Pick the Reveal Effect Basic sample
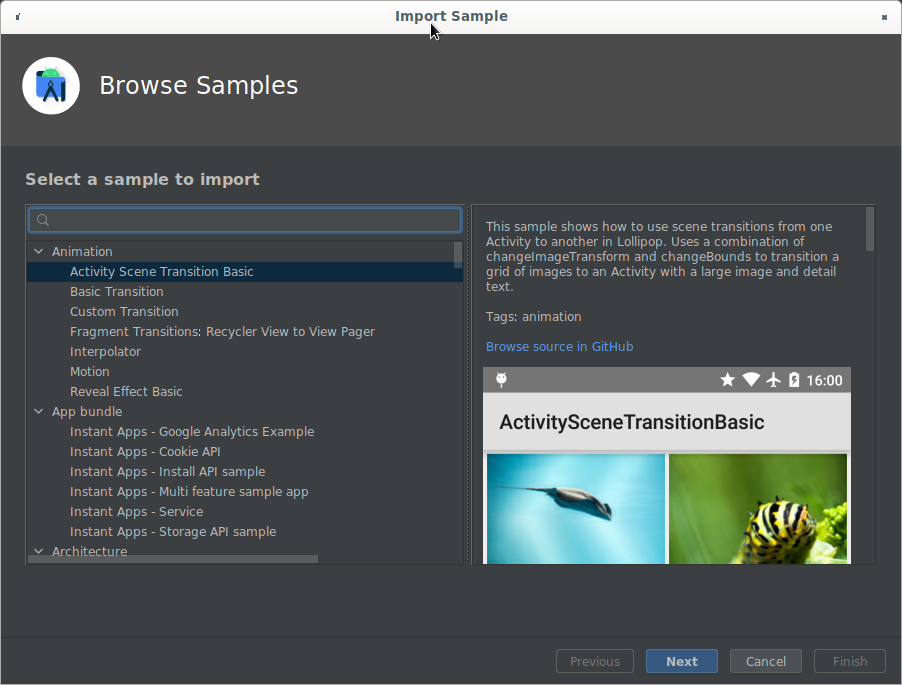Viewport: 902px width, 685px height. [x=126, y=392]
